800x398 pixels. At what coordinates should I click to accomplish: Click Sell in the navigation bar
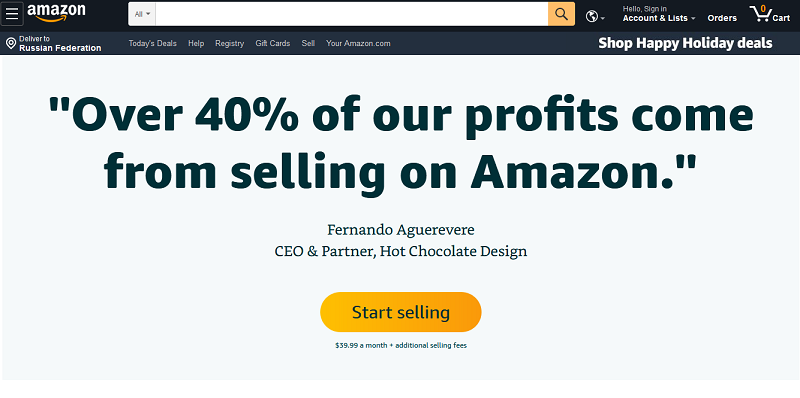[308, 43]
